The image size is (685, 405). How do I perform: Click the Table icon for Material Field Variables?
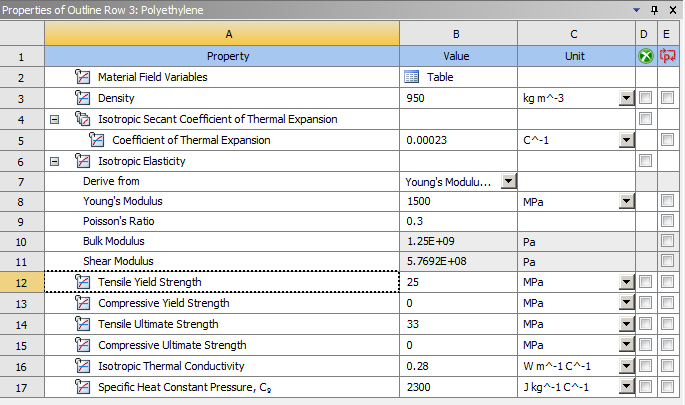point(412,77)
